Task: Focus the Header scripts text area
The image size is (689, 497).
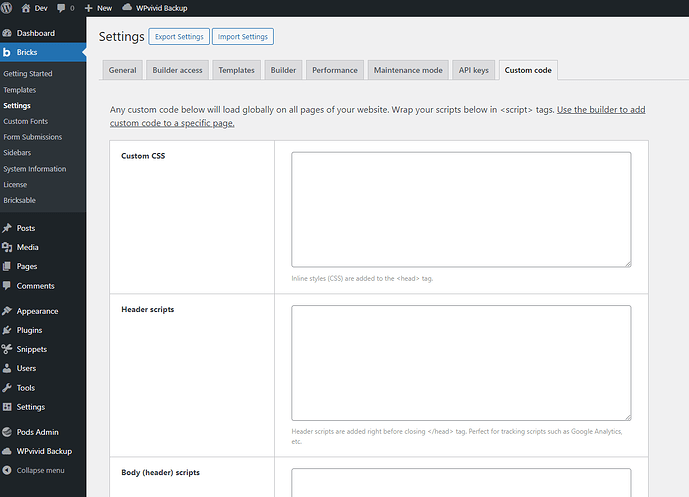Action: click(461, 363)
